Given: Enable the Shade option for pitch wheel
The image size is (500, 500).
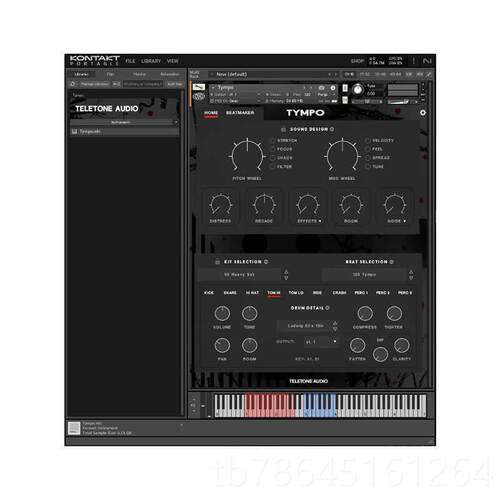Looking at the screenshot, I should click(x=273, y=158).
